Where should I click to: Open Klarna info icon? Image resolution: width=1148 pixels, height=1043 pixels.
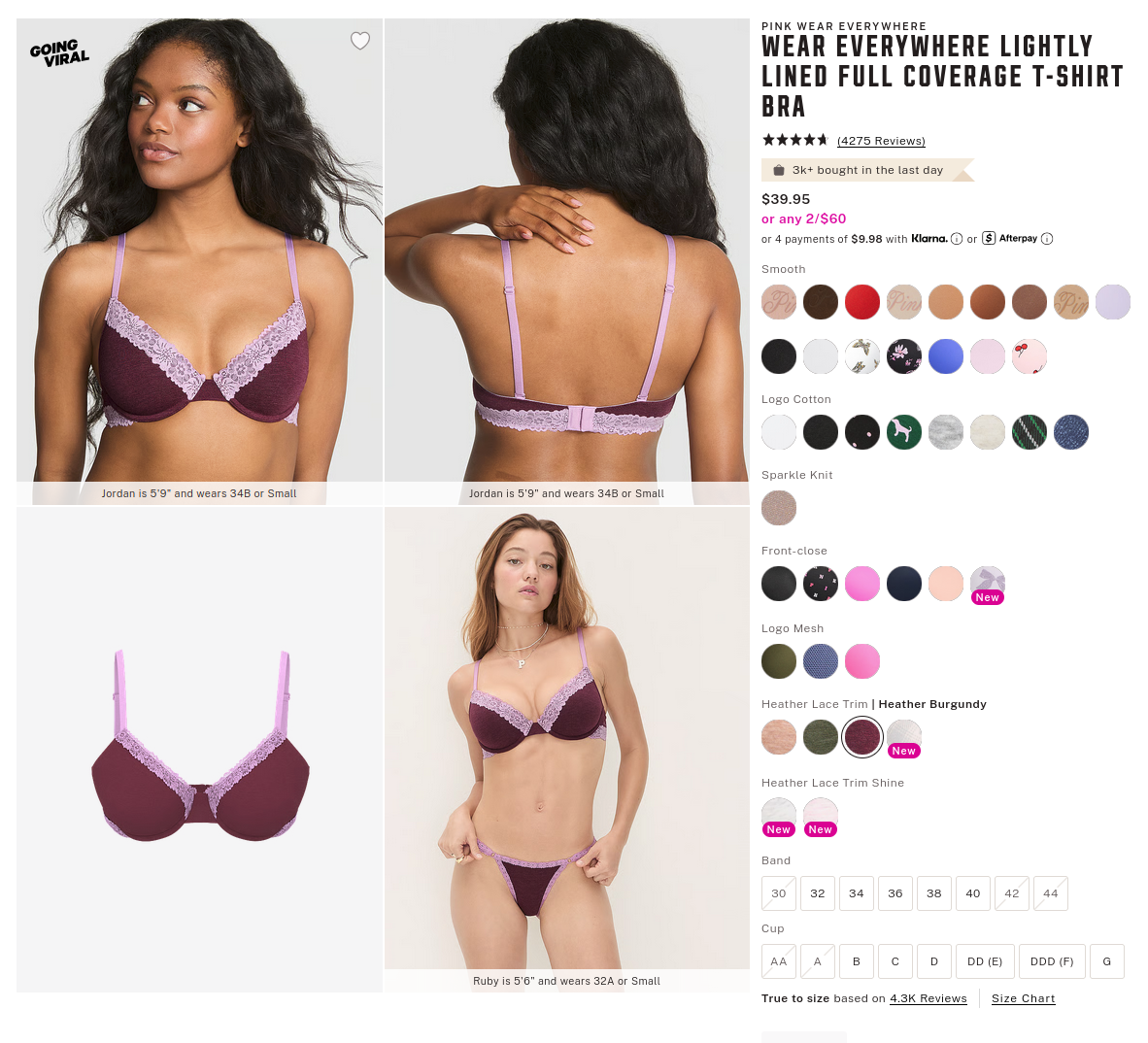956,239
